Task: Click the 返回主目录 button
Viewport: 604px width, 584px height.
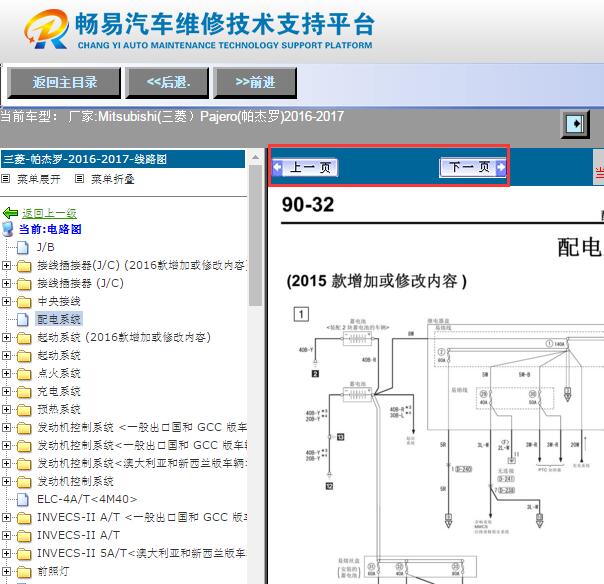Action: (x=64, y=82)
